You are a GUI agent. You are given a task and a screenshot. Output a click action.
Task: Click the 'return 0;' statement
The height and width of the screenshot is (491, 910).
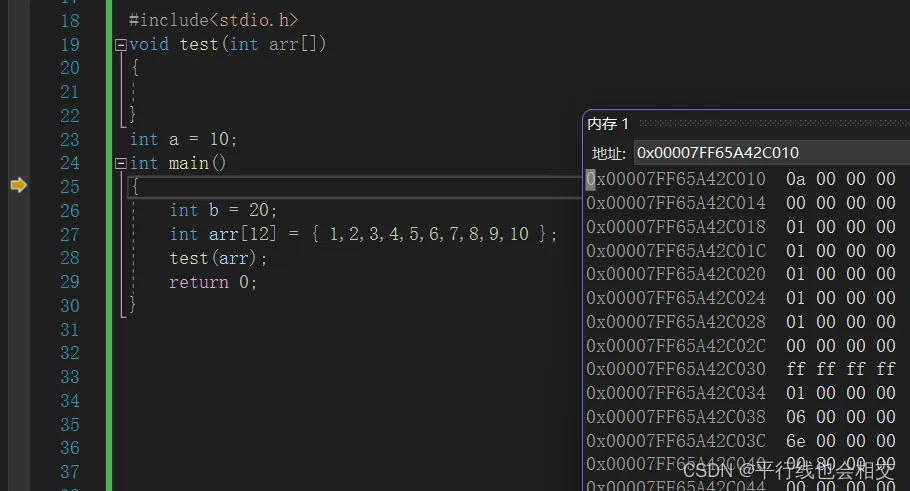click(212, 282)
